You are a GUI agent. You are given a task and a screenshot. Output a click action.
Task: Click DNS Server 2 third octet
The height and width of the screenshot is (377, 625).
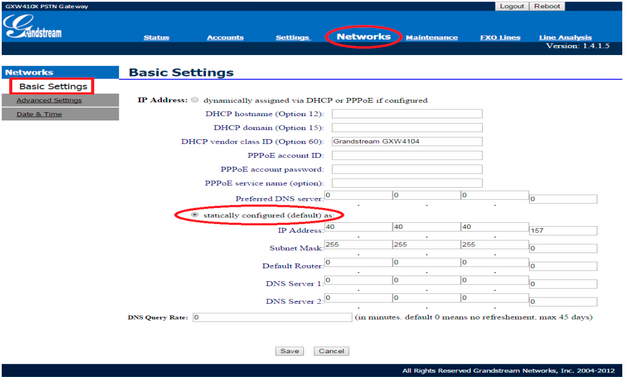(x=494, y=298)
